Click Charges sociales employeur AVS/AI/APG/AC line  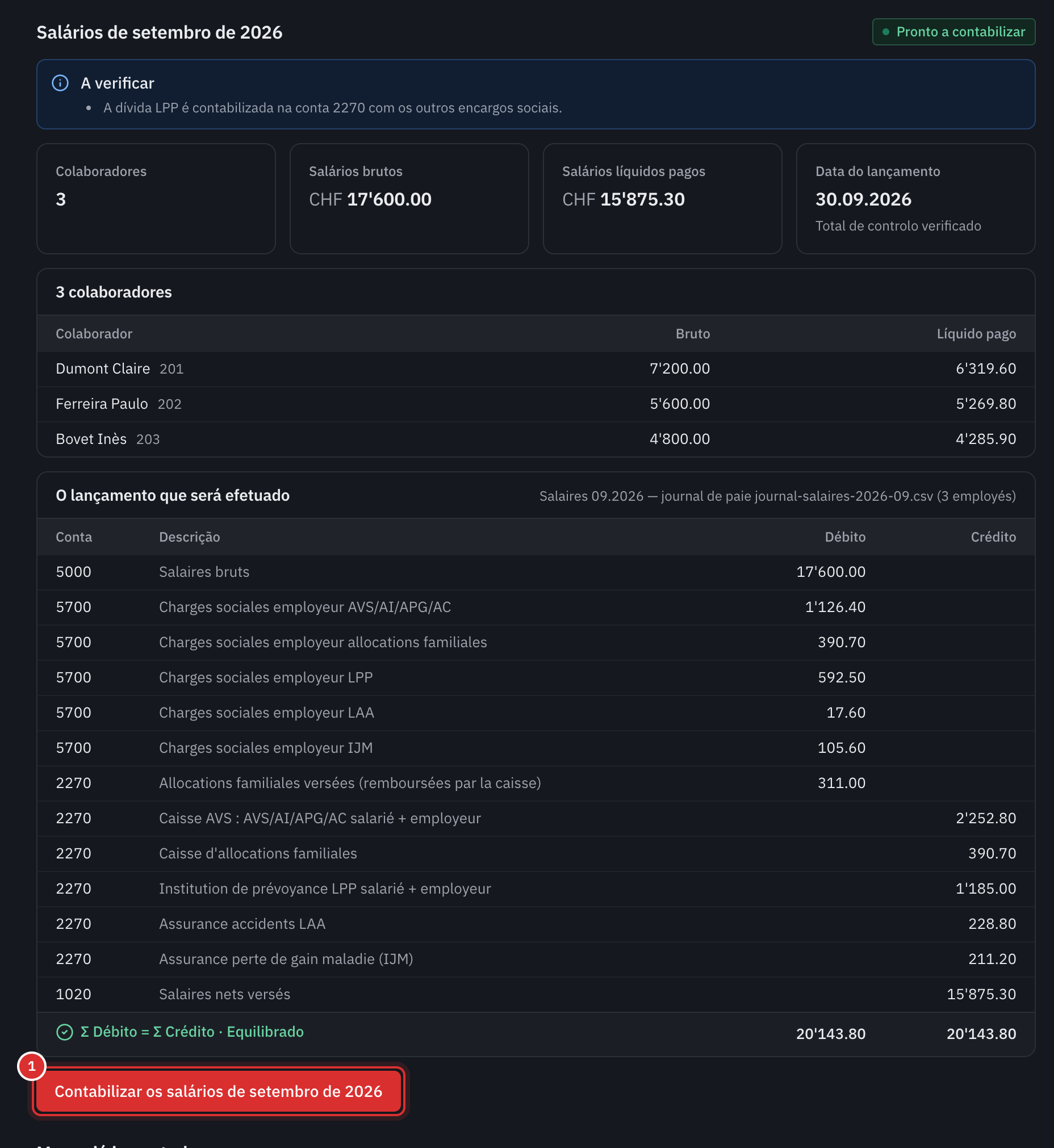click(x=536, y=607)
